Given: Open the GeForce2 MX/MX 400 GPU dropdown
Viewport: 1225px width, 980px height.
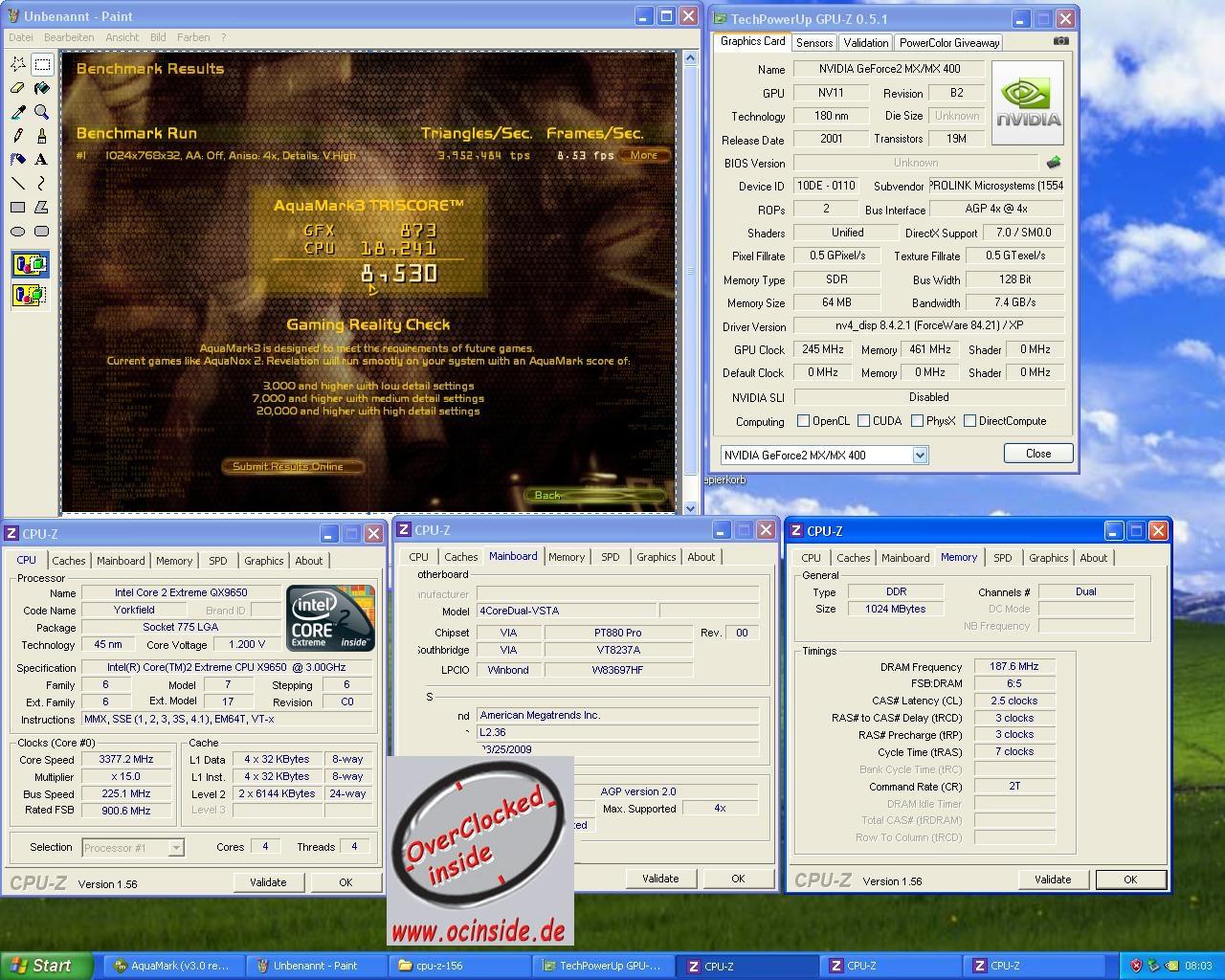Looking at the screenshot, I should click(920, 456).
